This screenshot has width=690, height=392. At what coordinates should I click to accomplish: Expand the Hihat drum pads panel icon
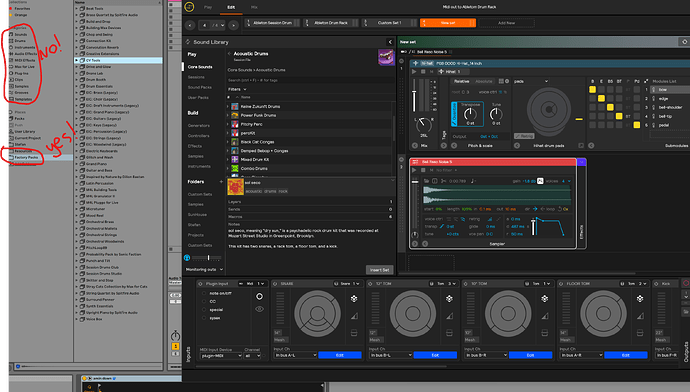point(581,145)
